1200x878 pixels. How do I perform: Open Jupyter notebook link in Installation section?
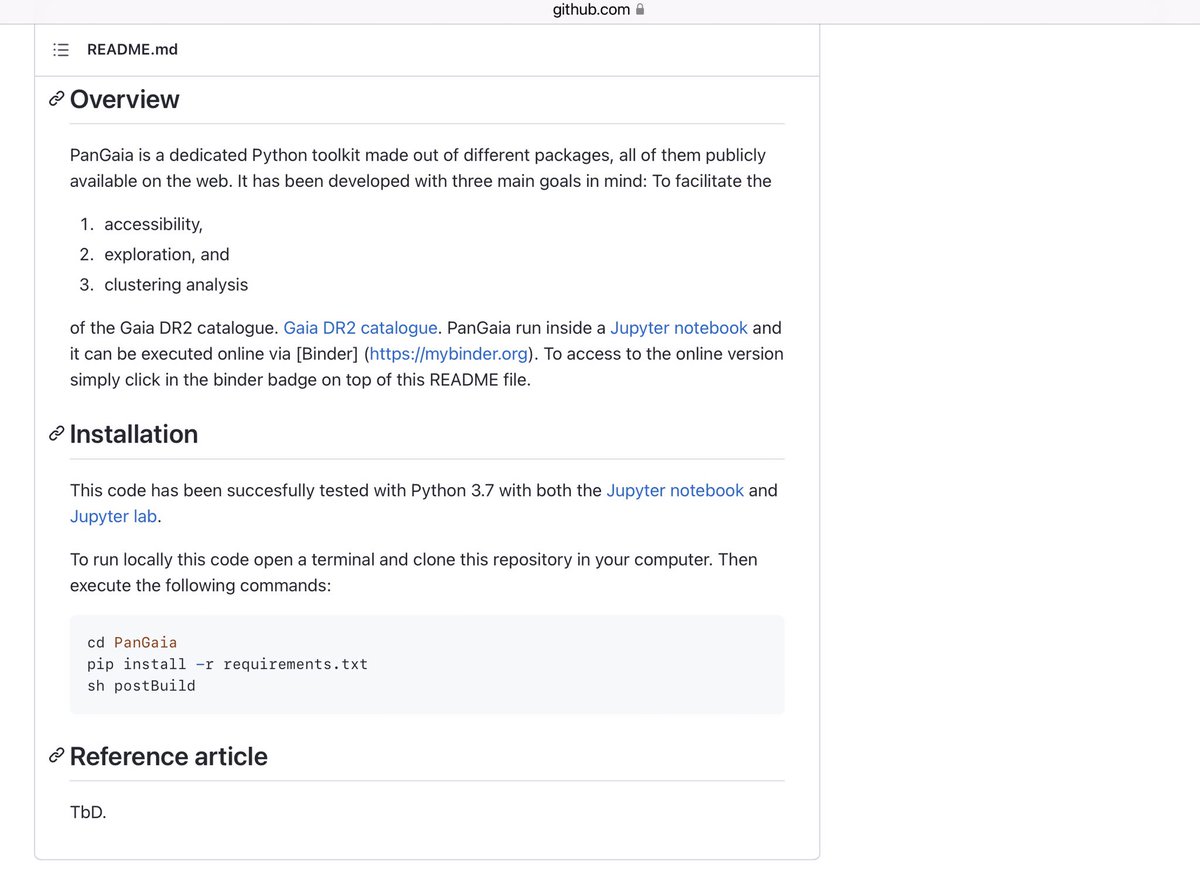coord(675,490)
